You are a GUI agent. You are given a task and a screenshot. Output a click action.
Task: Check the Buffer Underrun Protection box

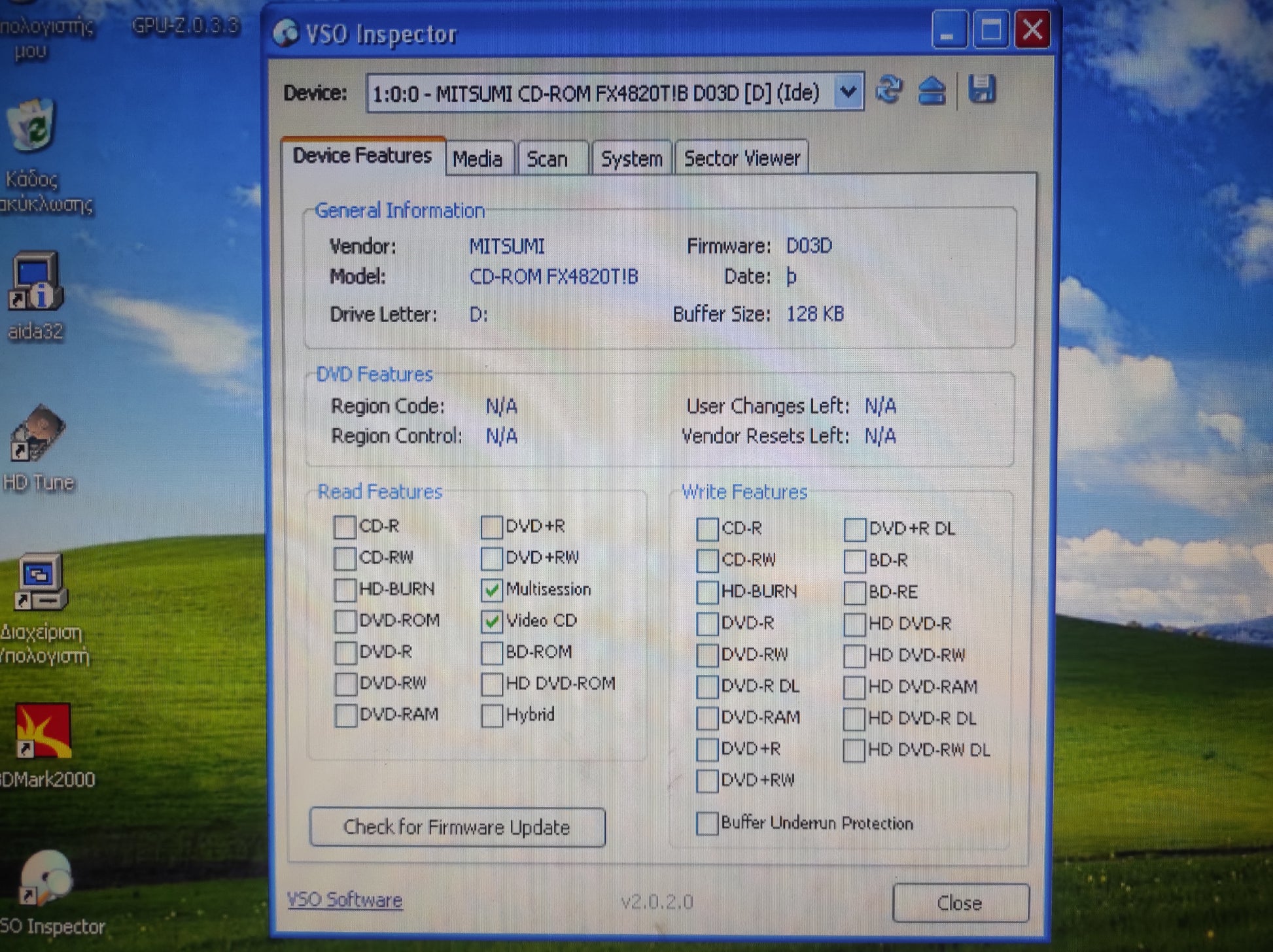(x=706, y=823)
